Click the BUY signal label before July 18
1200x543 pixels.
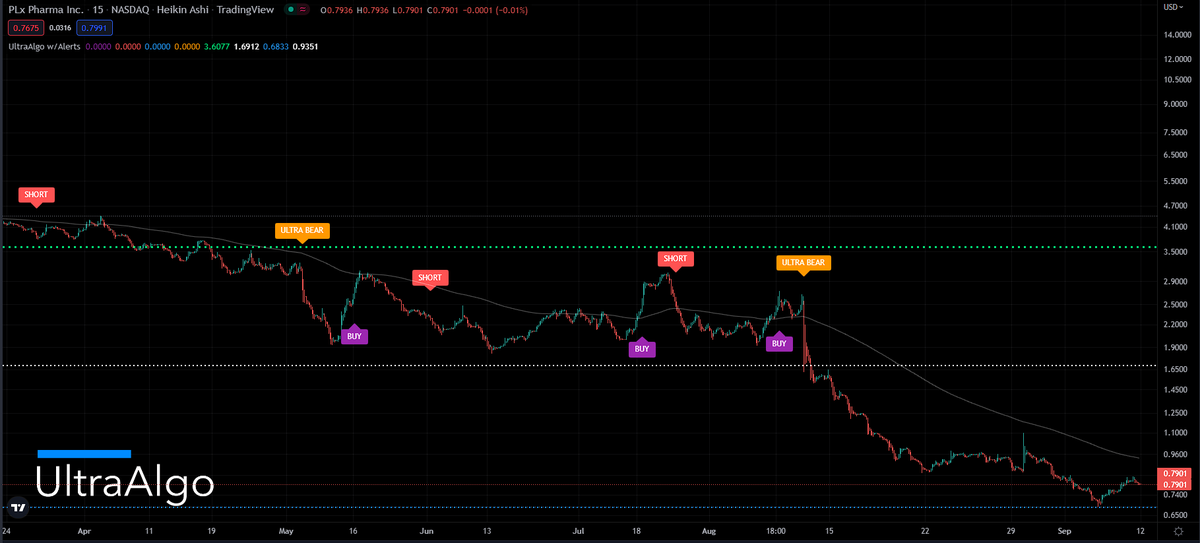pos(642,348)
